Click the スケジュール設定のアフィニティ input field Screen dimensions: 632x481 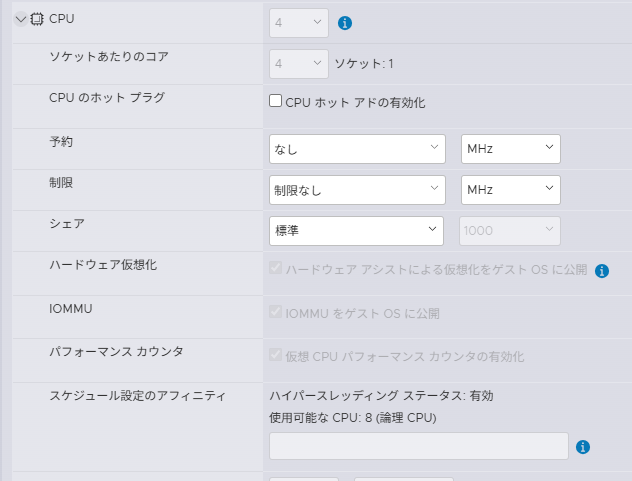419,446
